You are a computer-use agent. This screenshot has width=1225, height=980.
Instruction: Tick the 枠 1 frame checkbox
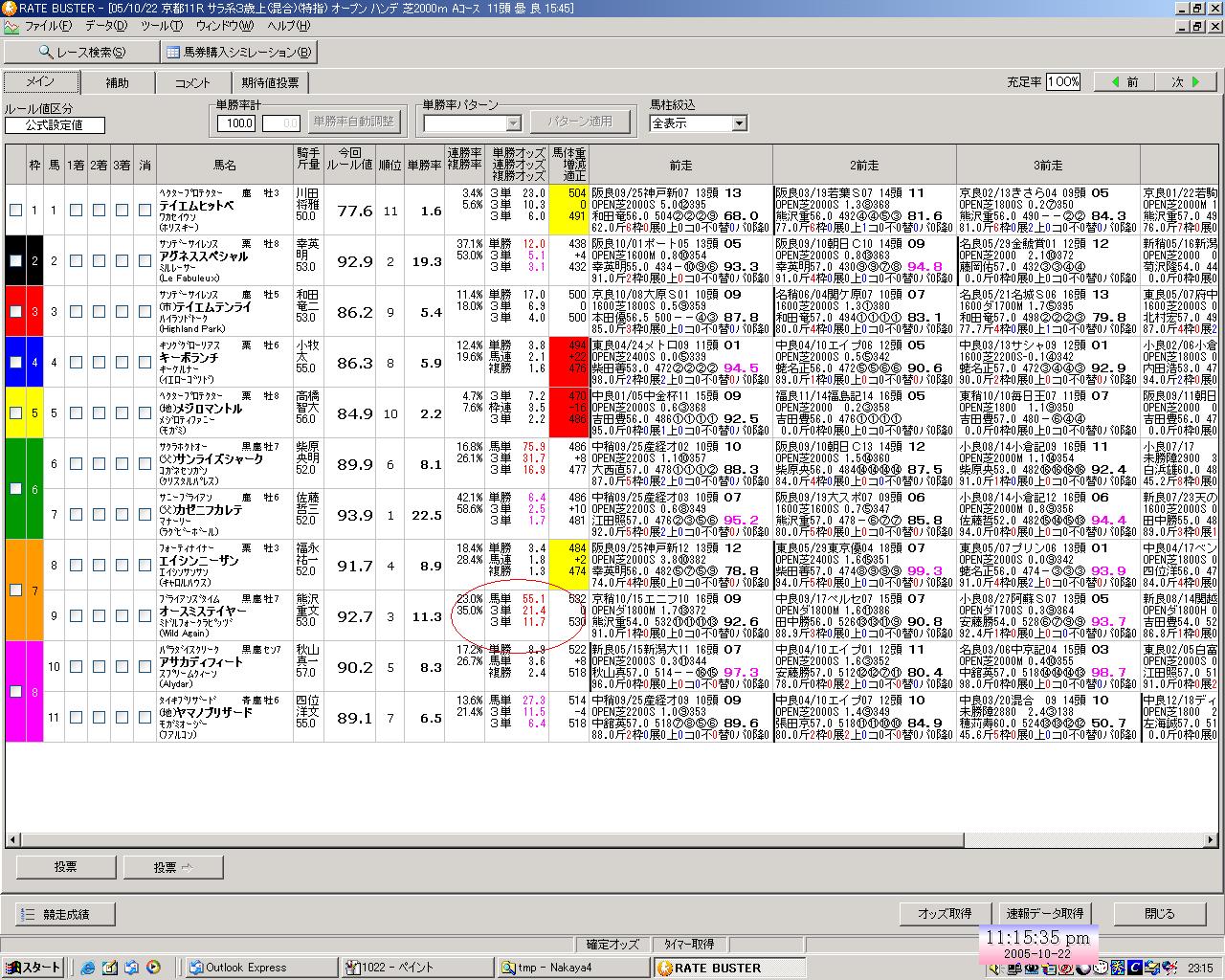16,211
